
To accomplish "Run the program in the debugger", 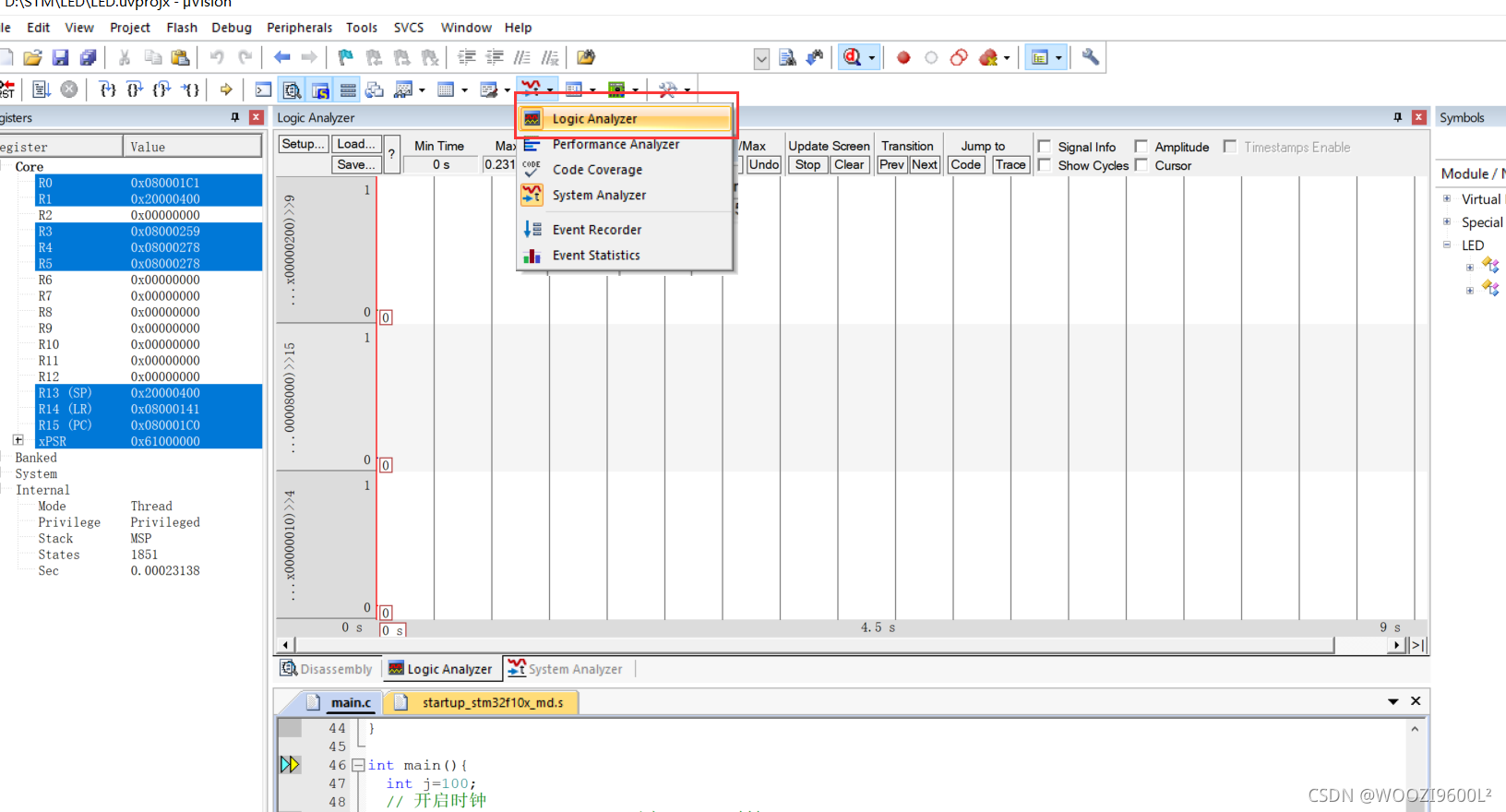I will (x=42, y=90).
